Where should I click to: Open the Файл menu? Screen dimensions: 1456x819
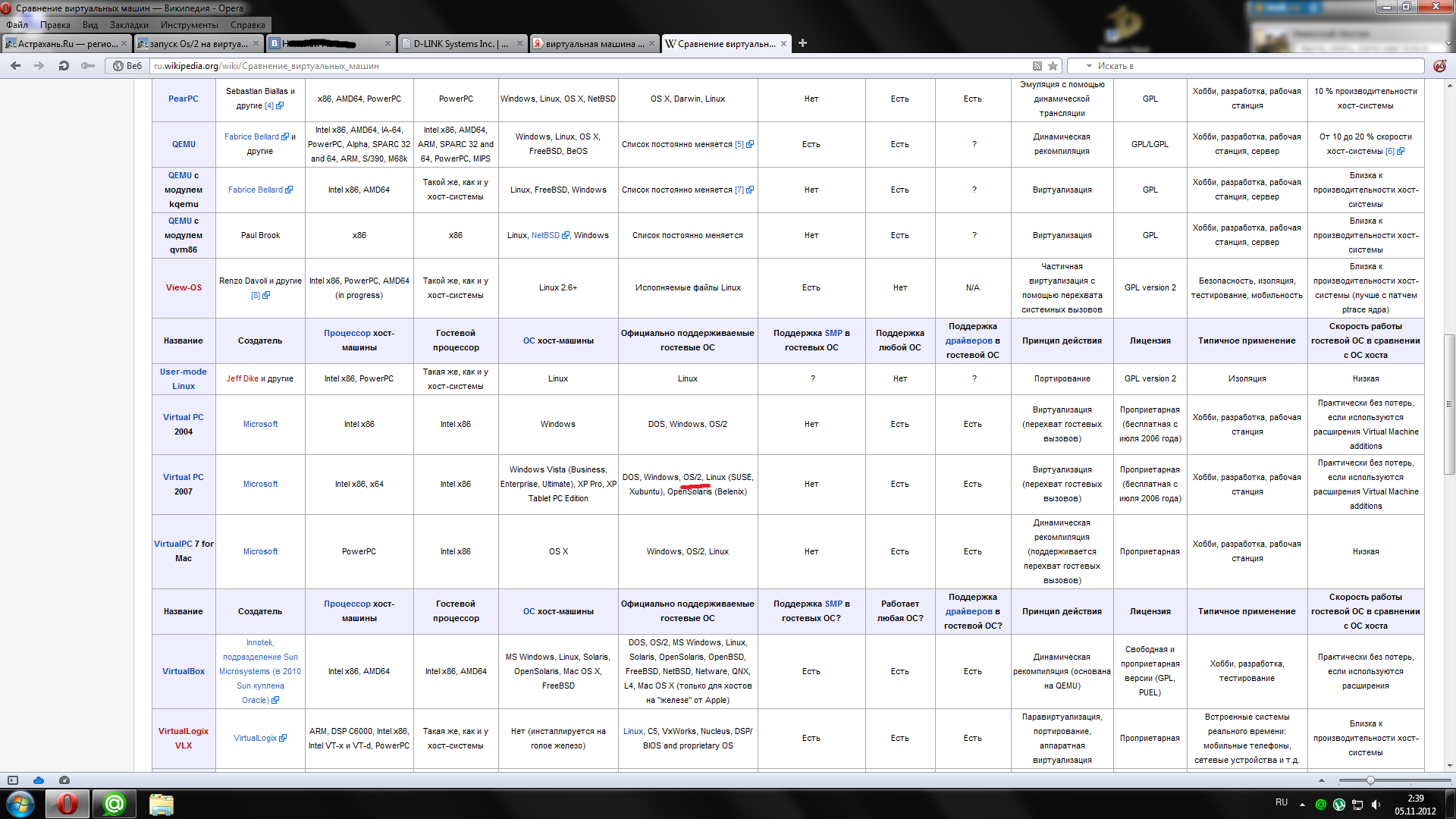(17, 25)
